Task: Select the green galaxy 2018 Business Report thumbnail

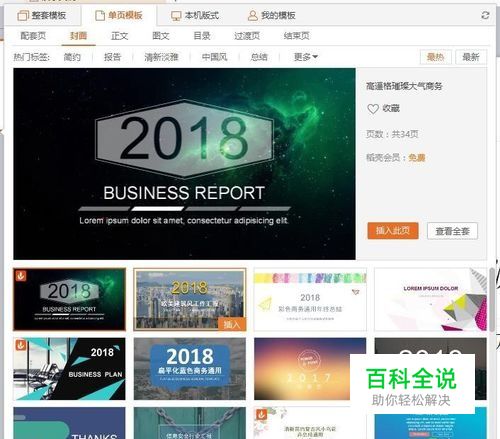Action: tap(69, 299)
